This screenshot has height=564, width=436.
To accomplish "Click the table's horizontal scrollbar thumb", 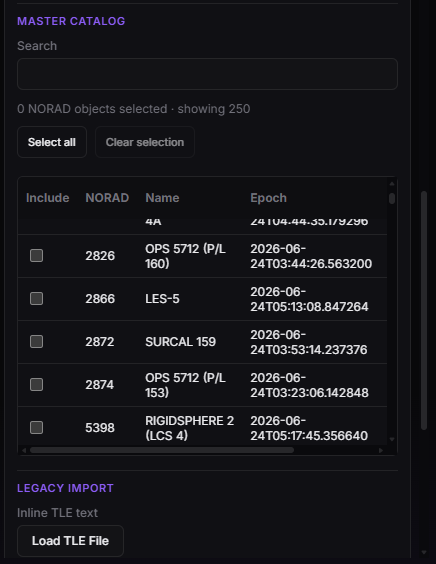I will pos(162,450).
